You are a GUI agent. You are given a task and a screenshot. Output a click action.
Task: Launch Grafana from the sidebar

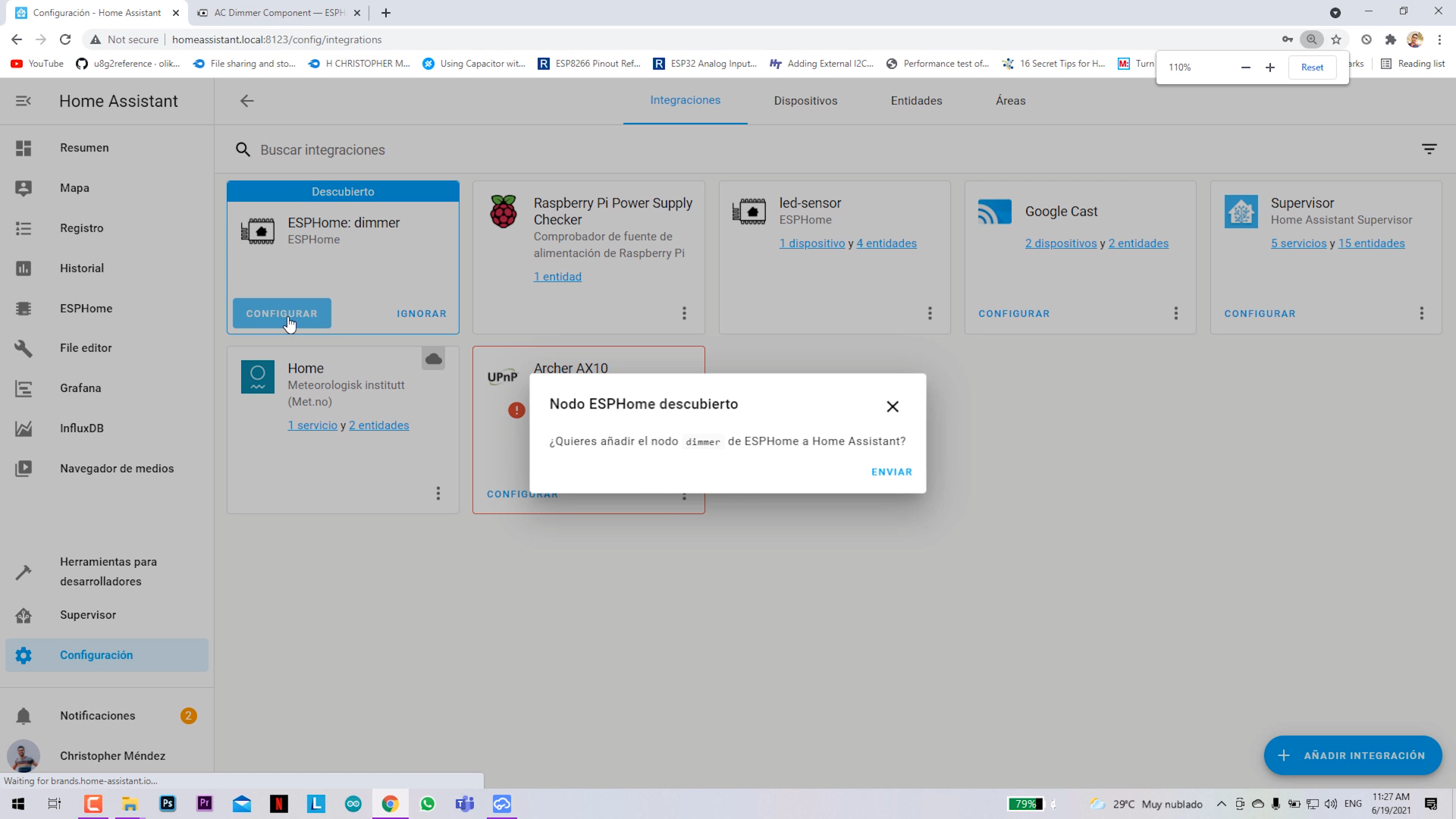pyautogui.click(x=24, y=388)
